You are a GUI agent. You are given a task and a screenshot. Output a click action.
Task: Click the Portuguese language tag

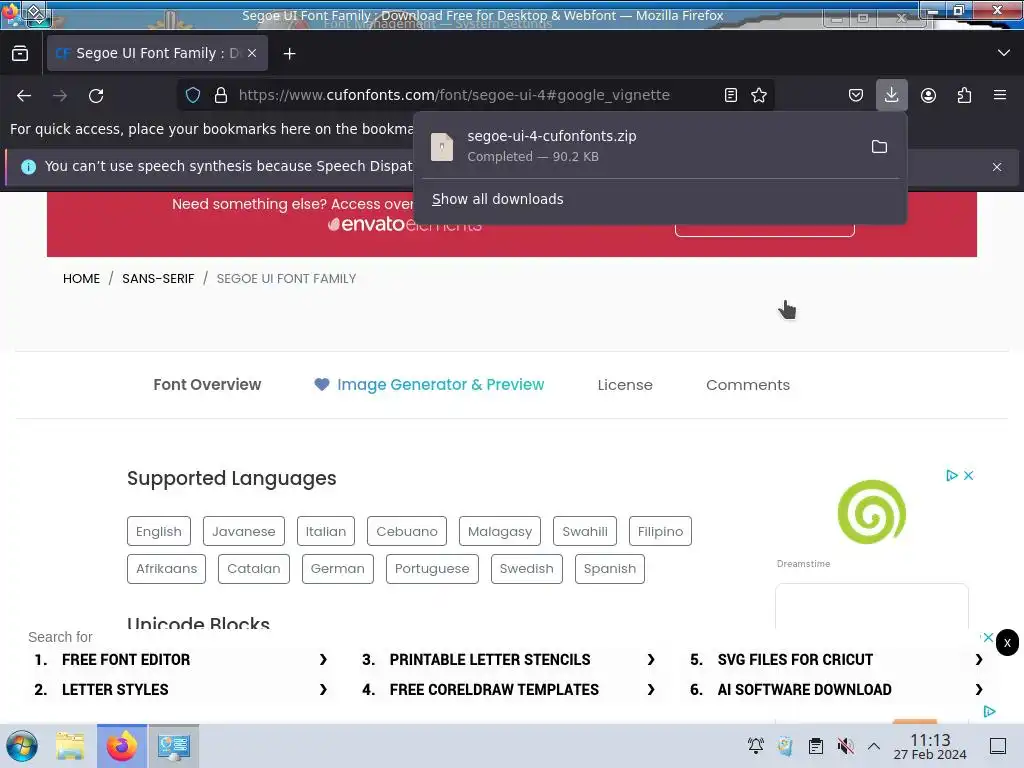coord(432,569)
